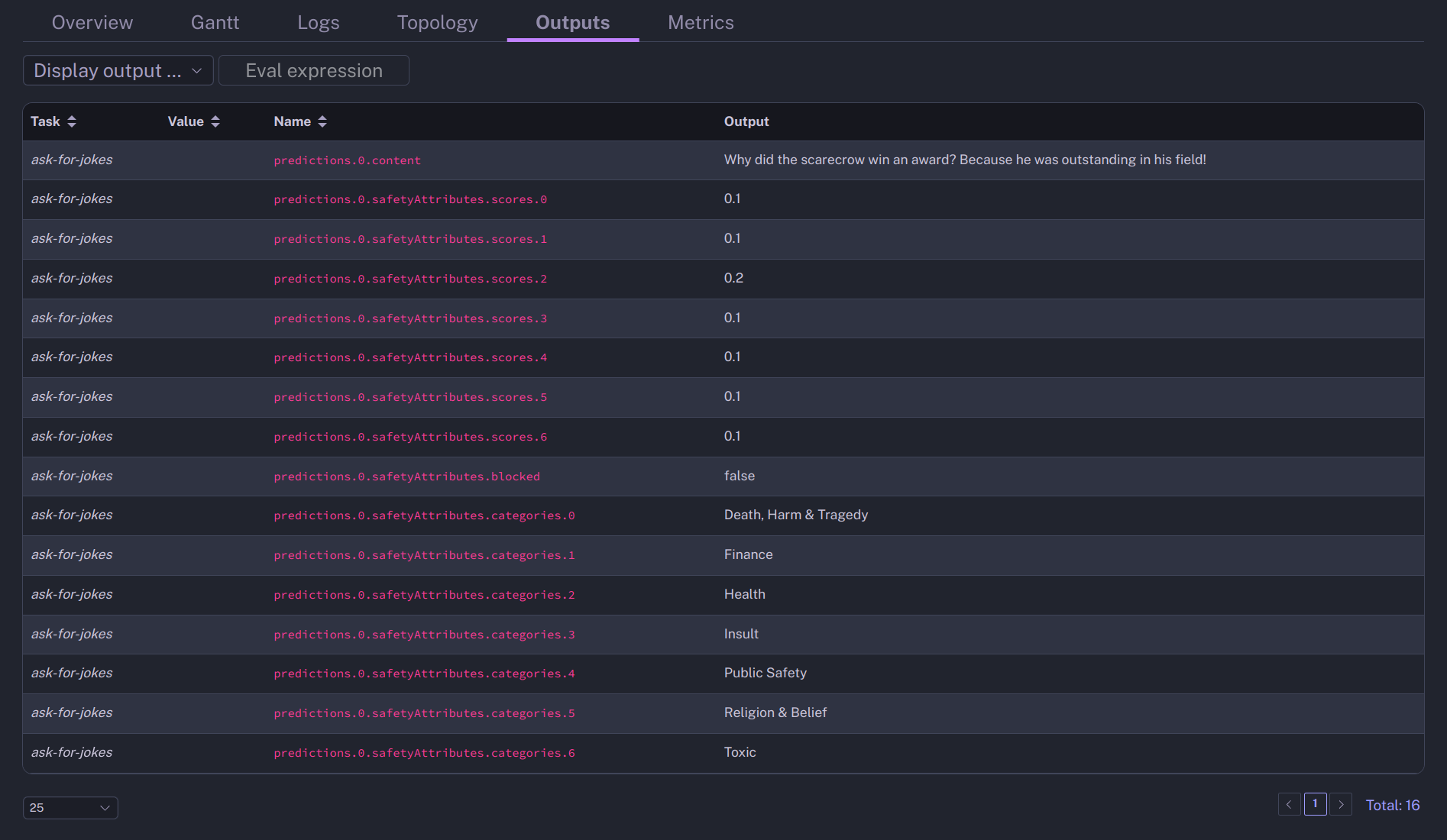The height and width of the screenshot is (840, 1447).
Task: Switch to the Logs tab
Action: pyautogui.click(x=318, y=23)
